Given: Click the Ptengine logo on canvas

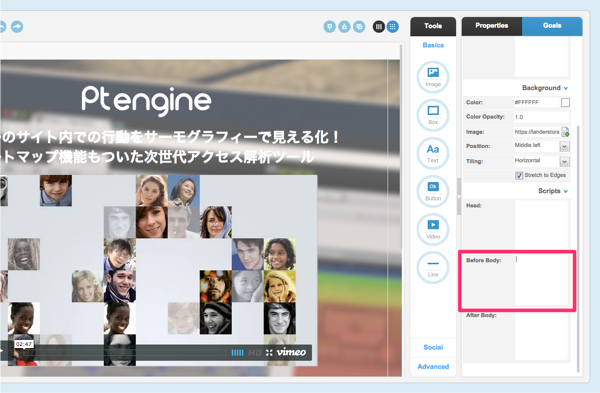Looking at the screenshot, I should (146, 100).
